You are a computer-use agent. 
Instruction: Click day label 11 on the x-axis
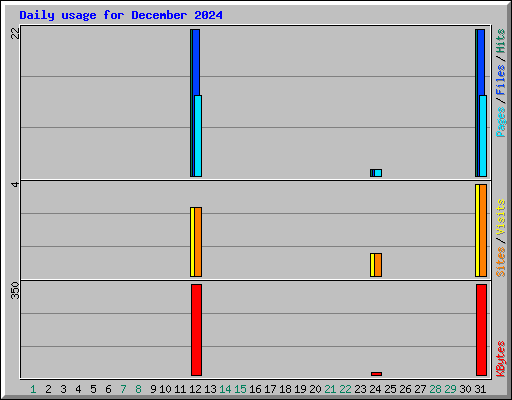(x=180, y=389)
